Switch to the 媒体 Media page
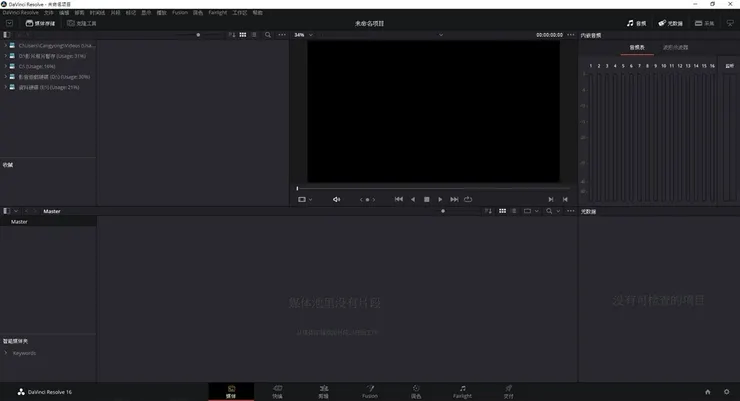 tap(231, 392)
